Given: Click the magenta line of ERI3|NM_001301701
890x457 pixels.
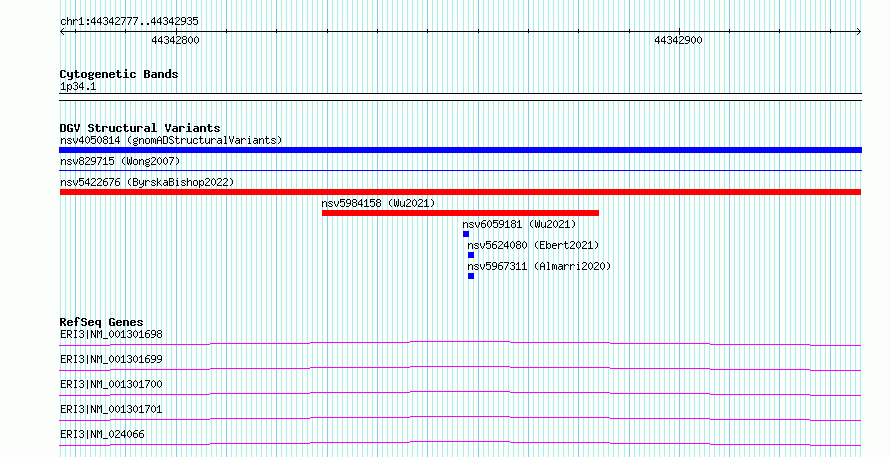Looking at the screenshot, I should [x=460, y=418].
